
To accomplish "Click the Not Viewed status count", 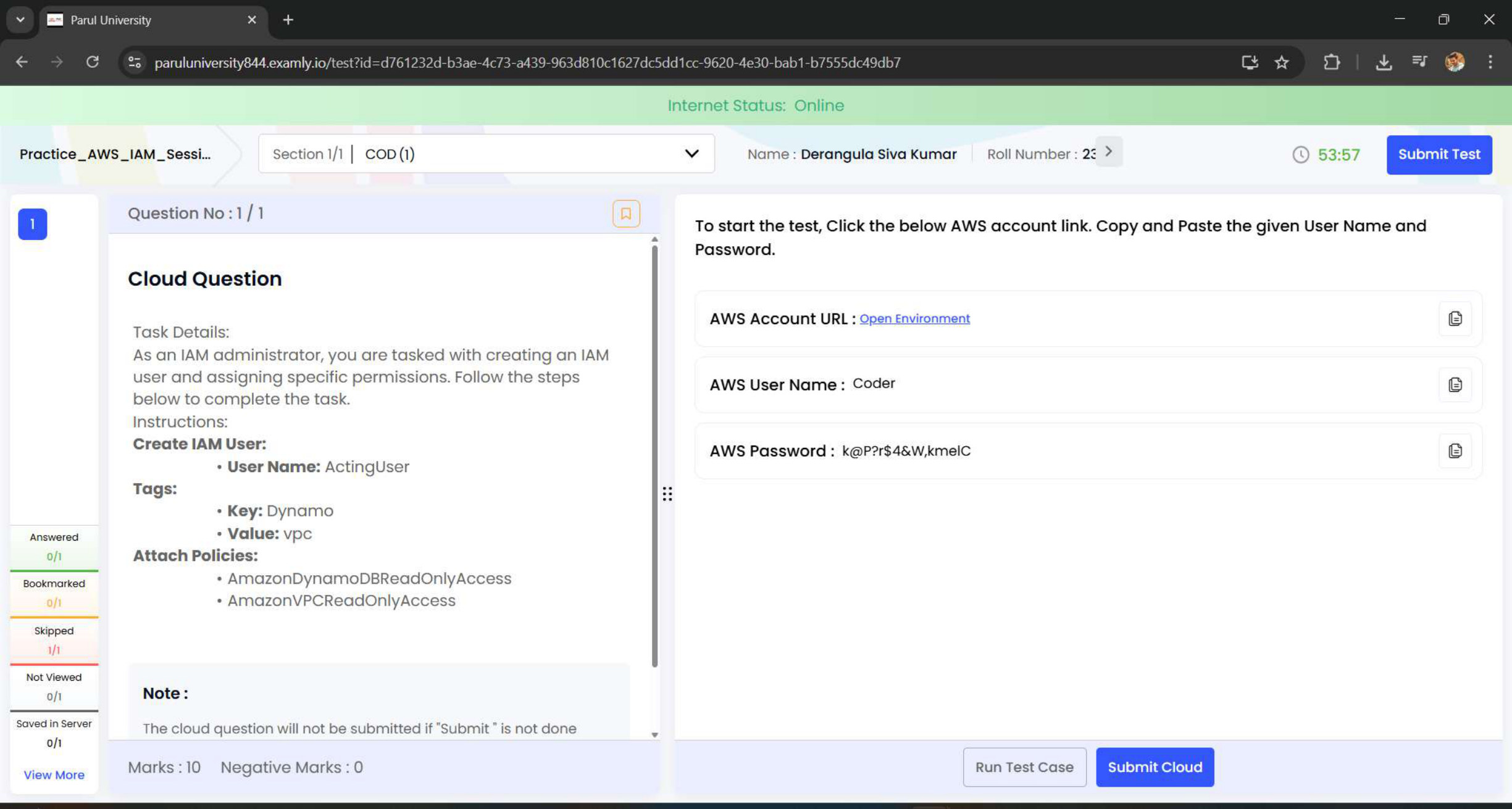I will pyautogui.click(x=54, y=696).
